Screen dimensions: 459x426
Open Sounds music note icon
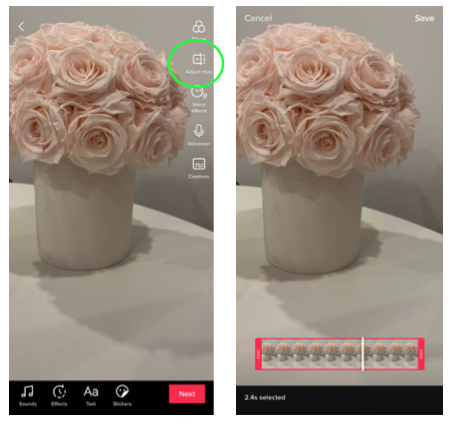[27, 396]
